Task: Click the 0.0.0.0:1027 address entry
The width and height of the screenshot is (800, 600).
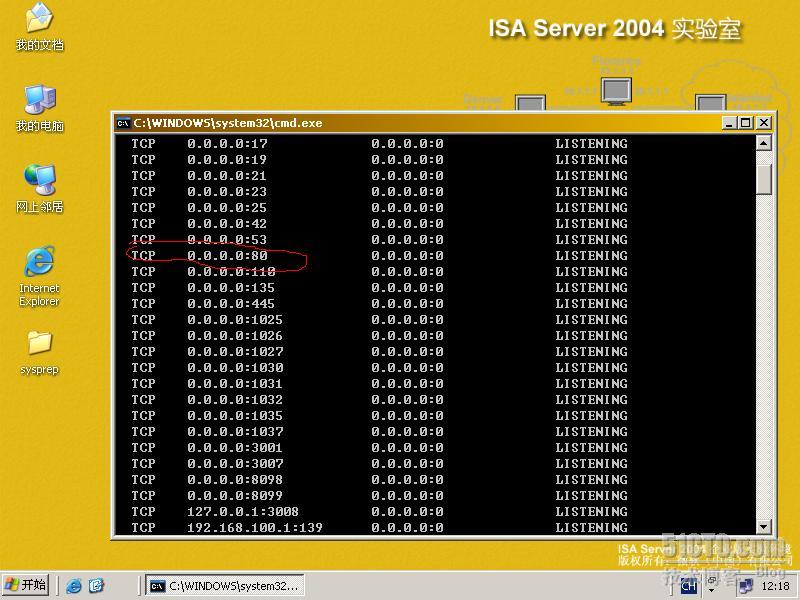Action: click(x=235, y=351)
